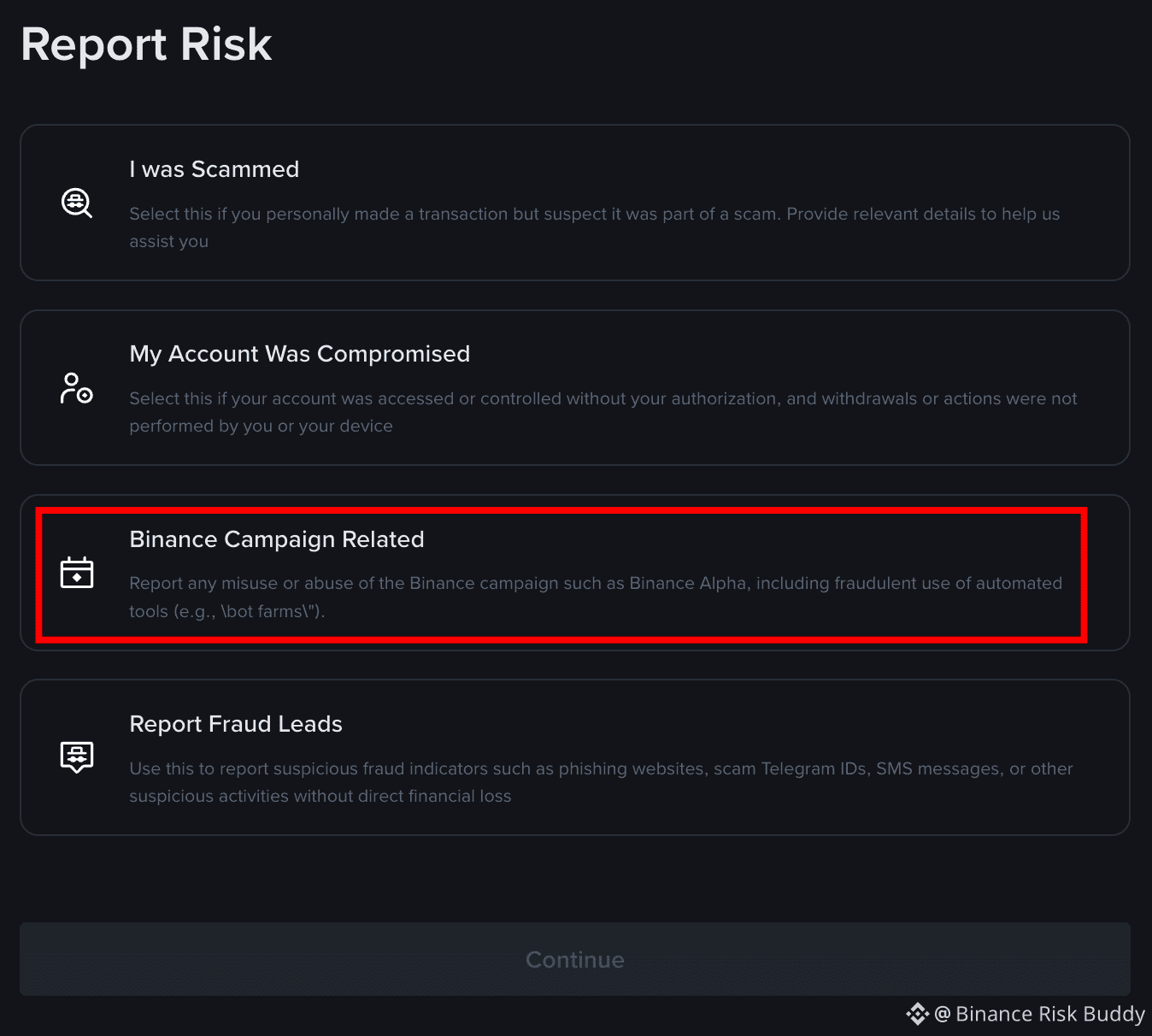Click the scam option description text
This screenshot has height=1036, width=1152.
(595, 227)
